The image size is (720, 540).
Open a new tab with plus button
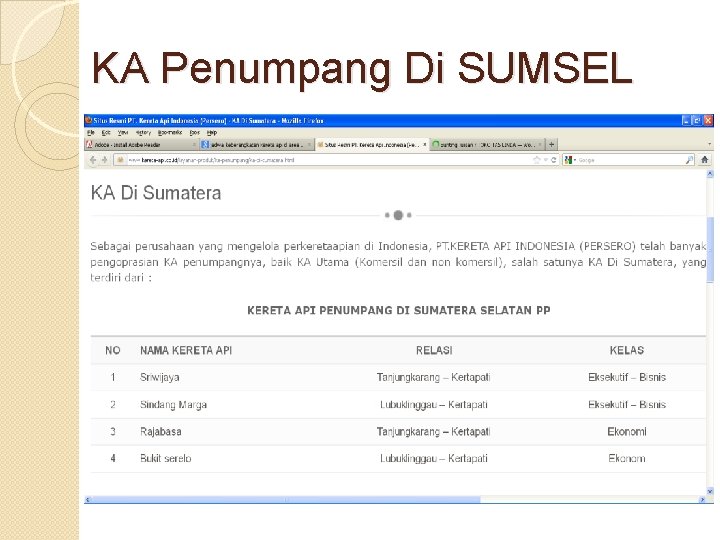point(551,144)
